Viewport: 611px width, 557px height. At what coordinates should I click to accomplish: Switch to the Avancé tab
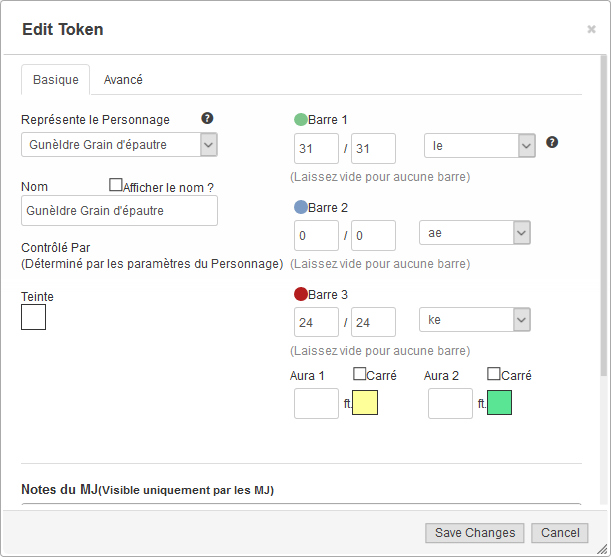point(123,80)
